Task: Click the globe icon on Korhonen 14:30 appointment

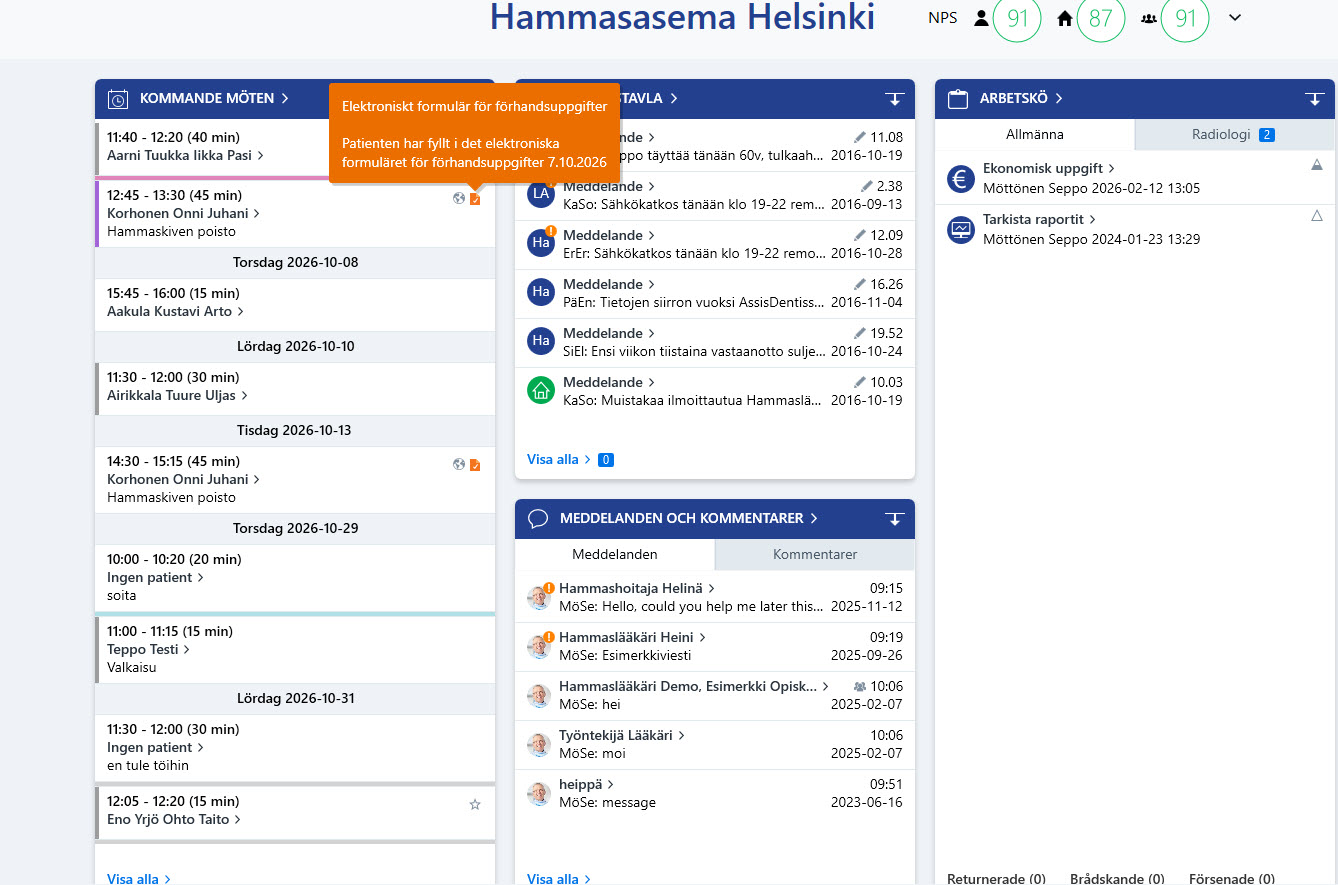Action: 459,464
